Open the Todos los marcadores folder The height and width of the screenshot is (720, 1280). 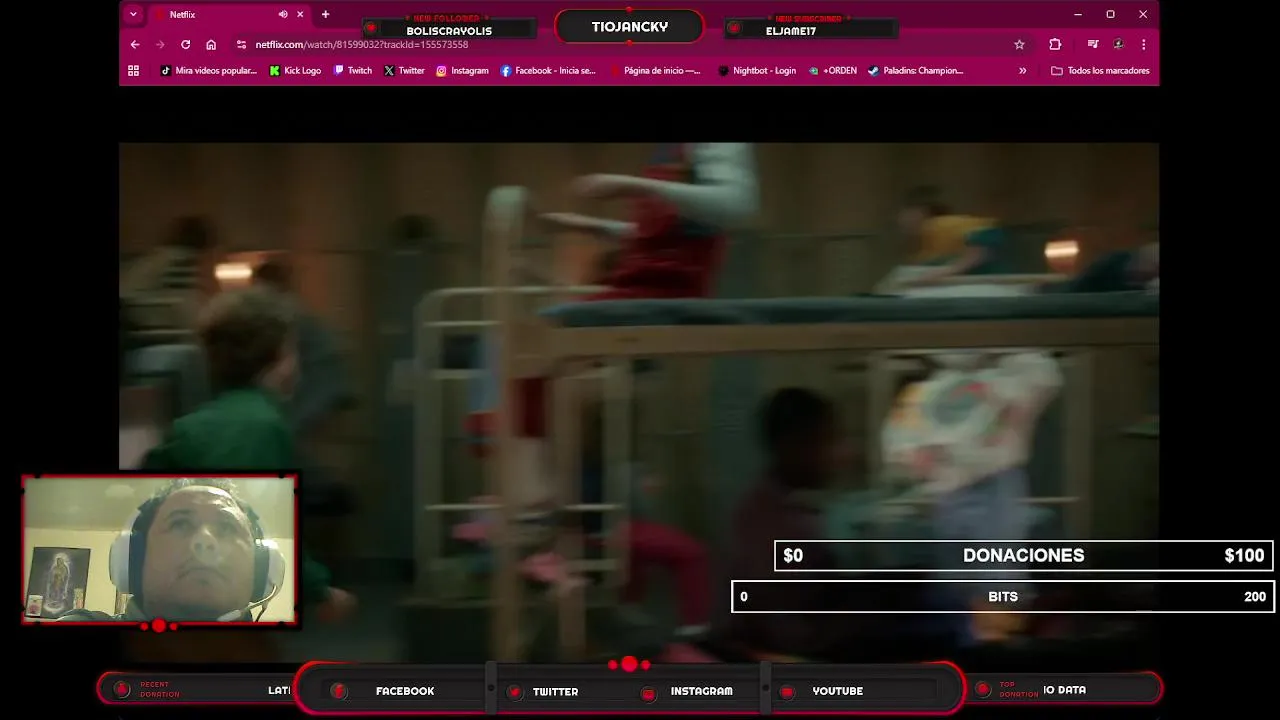pyautogui.click(x=1100, y=71)
